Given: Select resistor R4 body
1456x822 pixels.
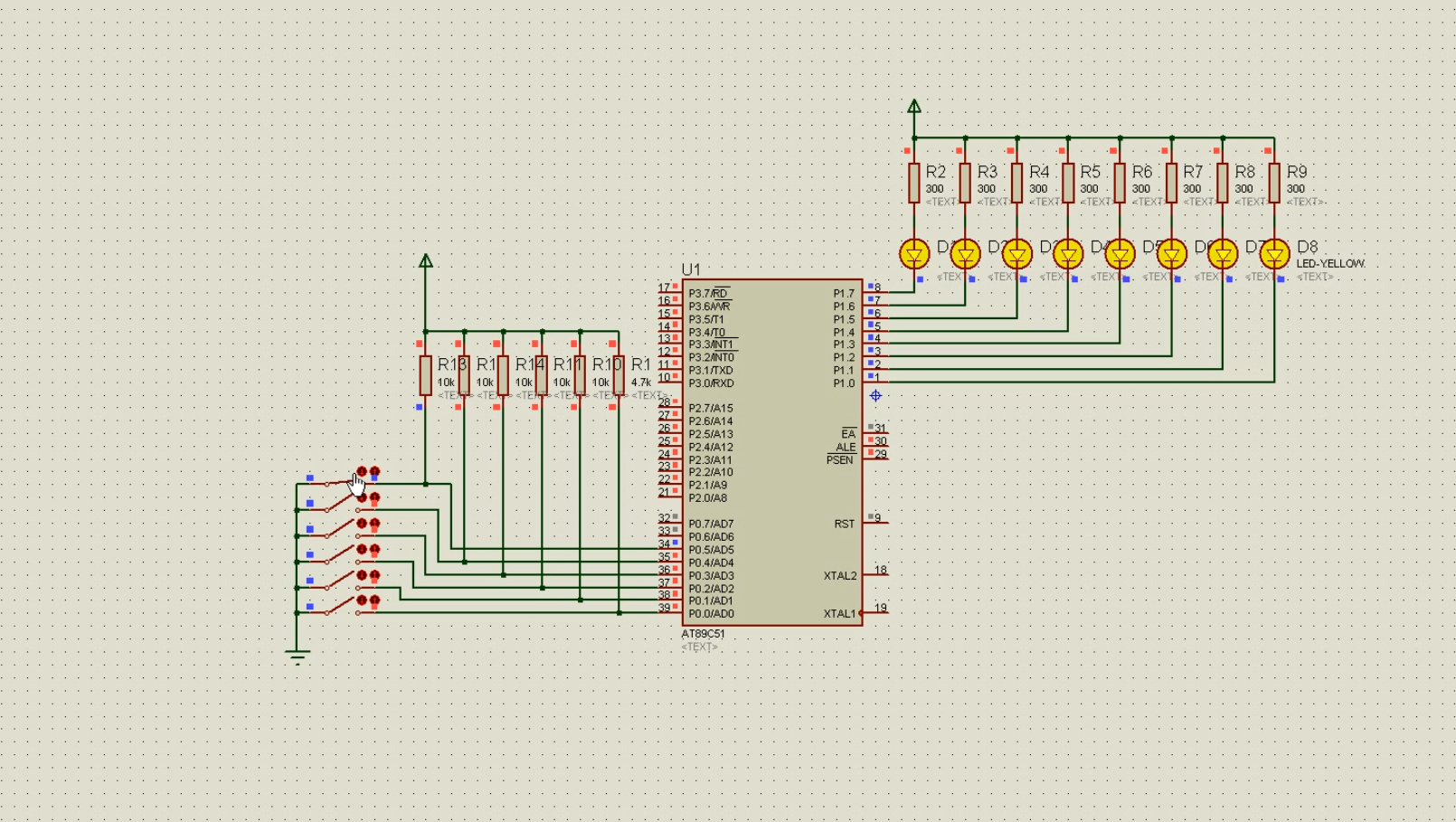Looking at the screenshot, I should [x=1016, y=183].
